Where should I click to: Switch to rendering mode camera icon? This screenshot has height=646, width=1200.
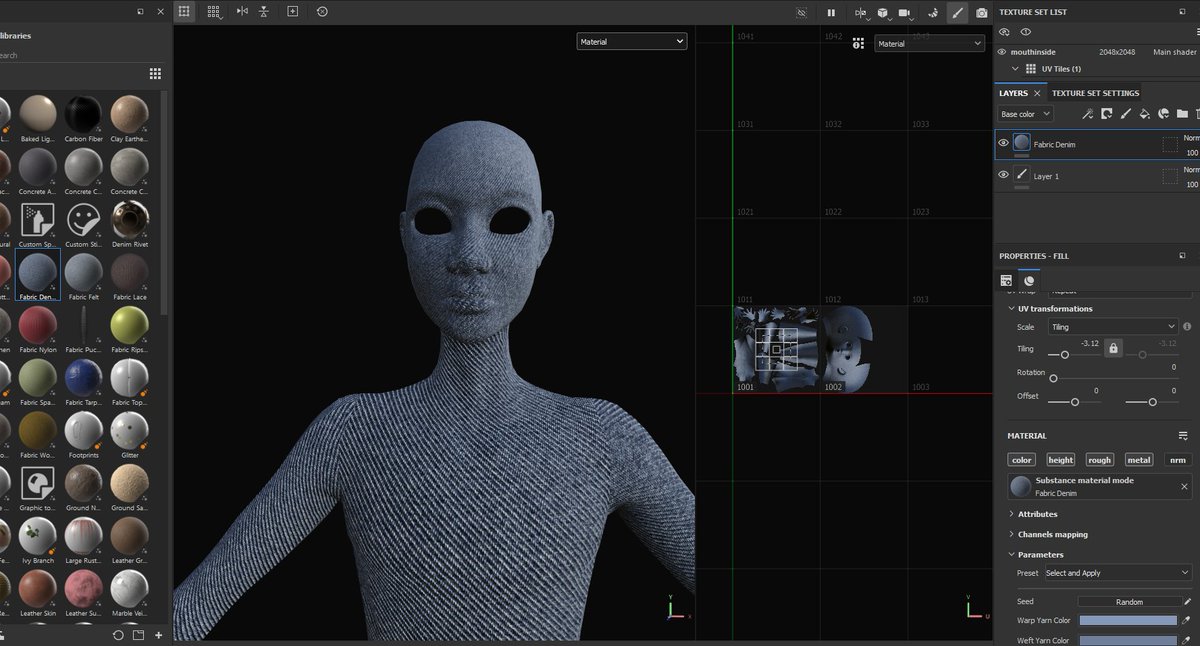981,13
